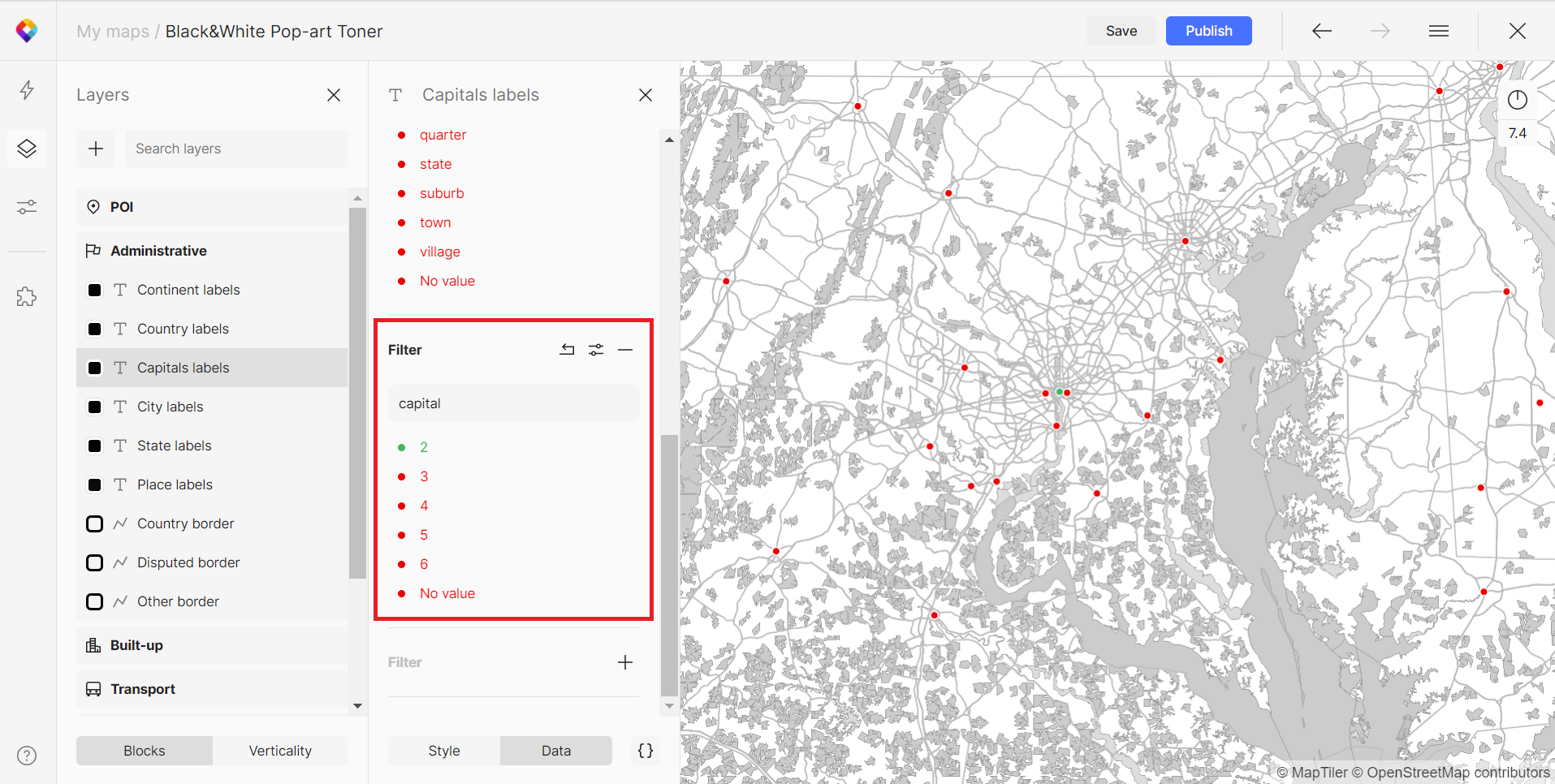This screenshot has height=784, width=1555.
Task: Click the help question mark icon
Action: (x=27, y=756)
